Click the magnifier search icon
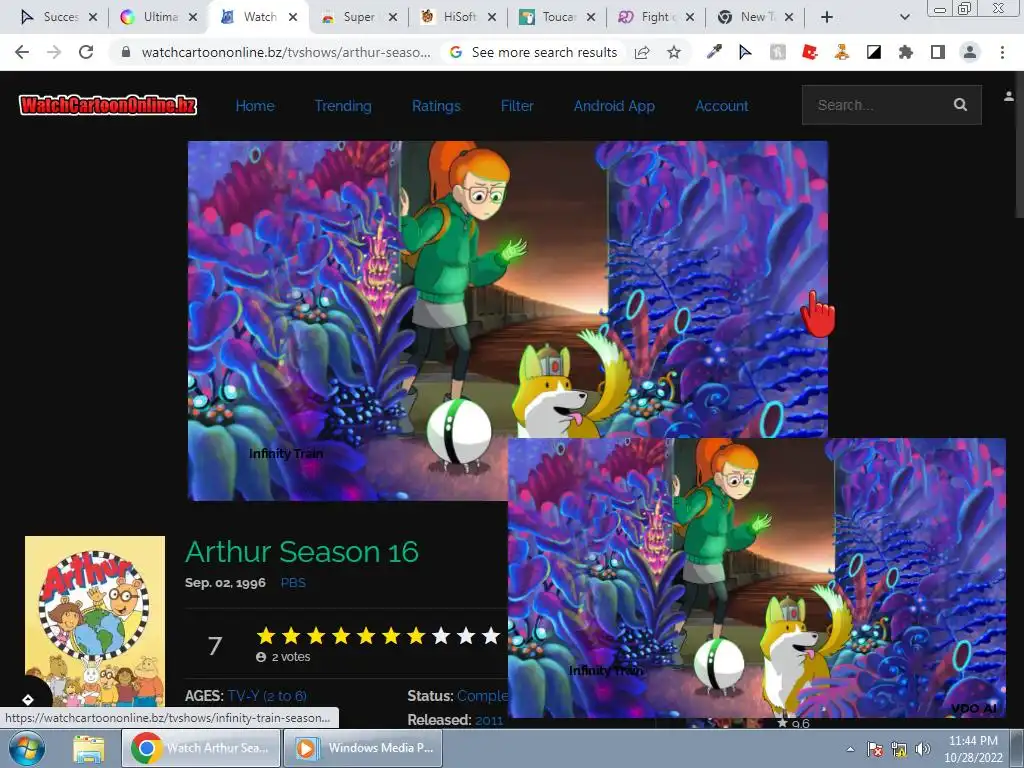The height and width of the screenshot is (768, 1024). (960, 104)
